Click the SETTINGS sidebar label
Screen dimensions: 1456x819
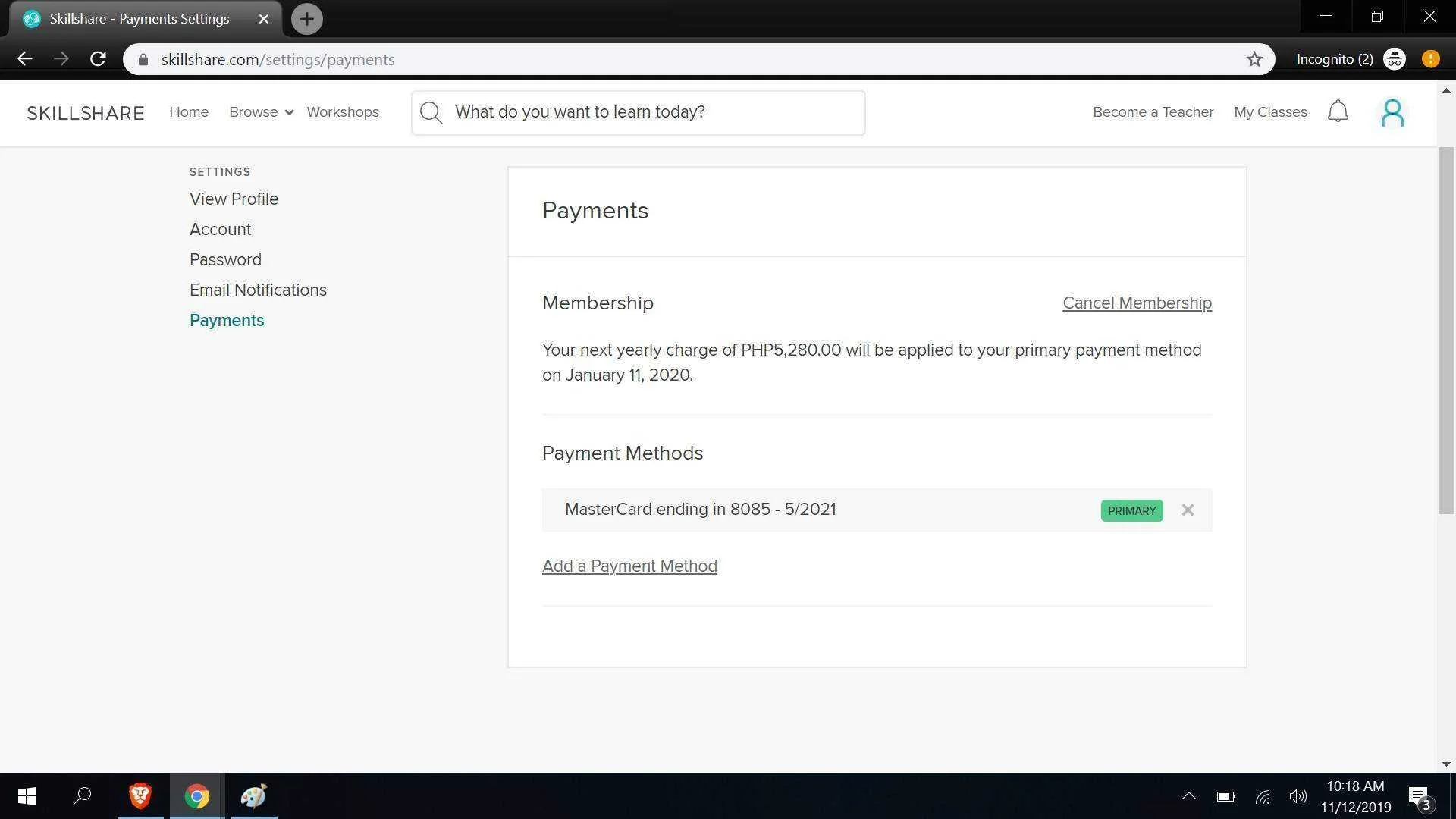tap(220, 172)
